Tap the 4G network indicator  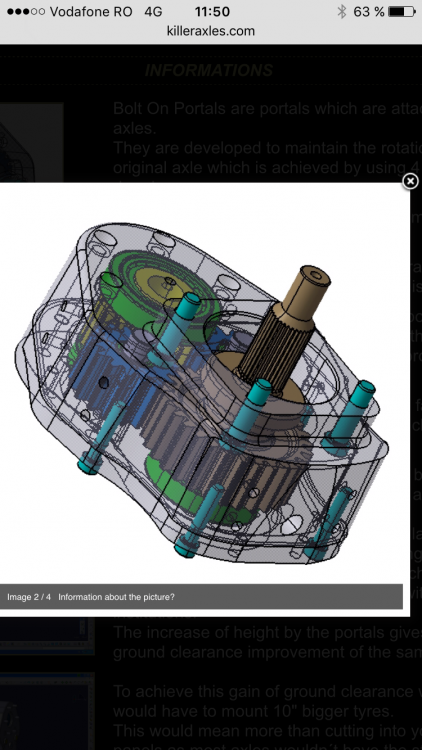click(x=154, y=11)
